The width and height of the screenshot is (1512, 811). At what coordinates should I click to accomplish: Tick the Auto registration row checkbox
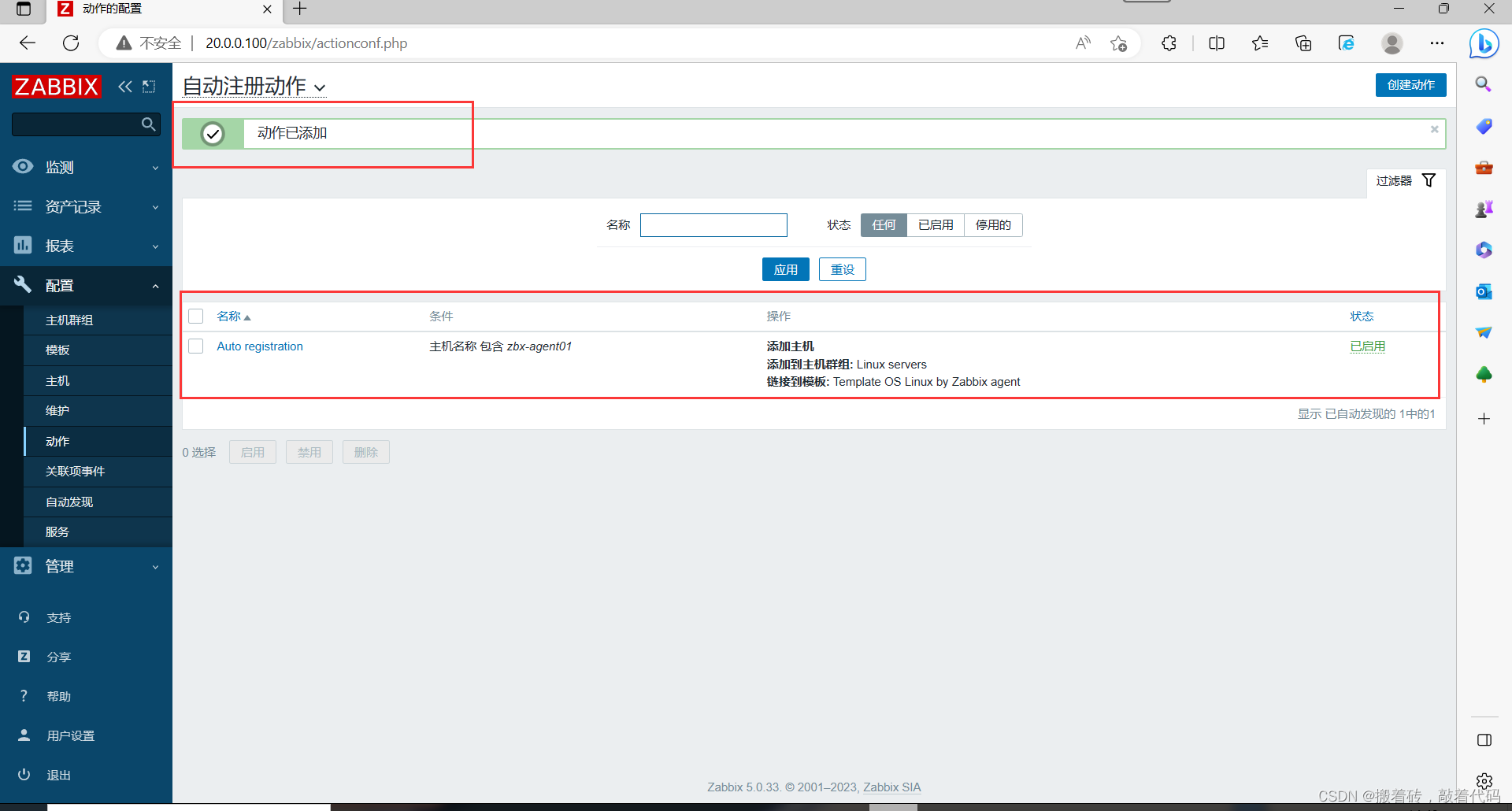coord(196,346)
